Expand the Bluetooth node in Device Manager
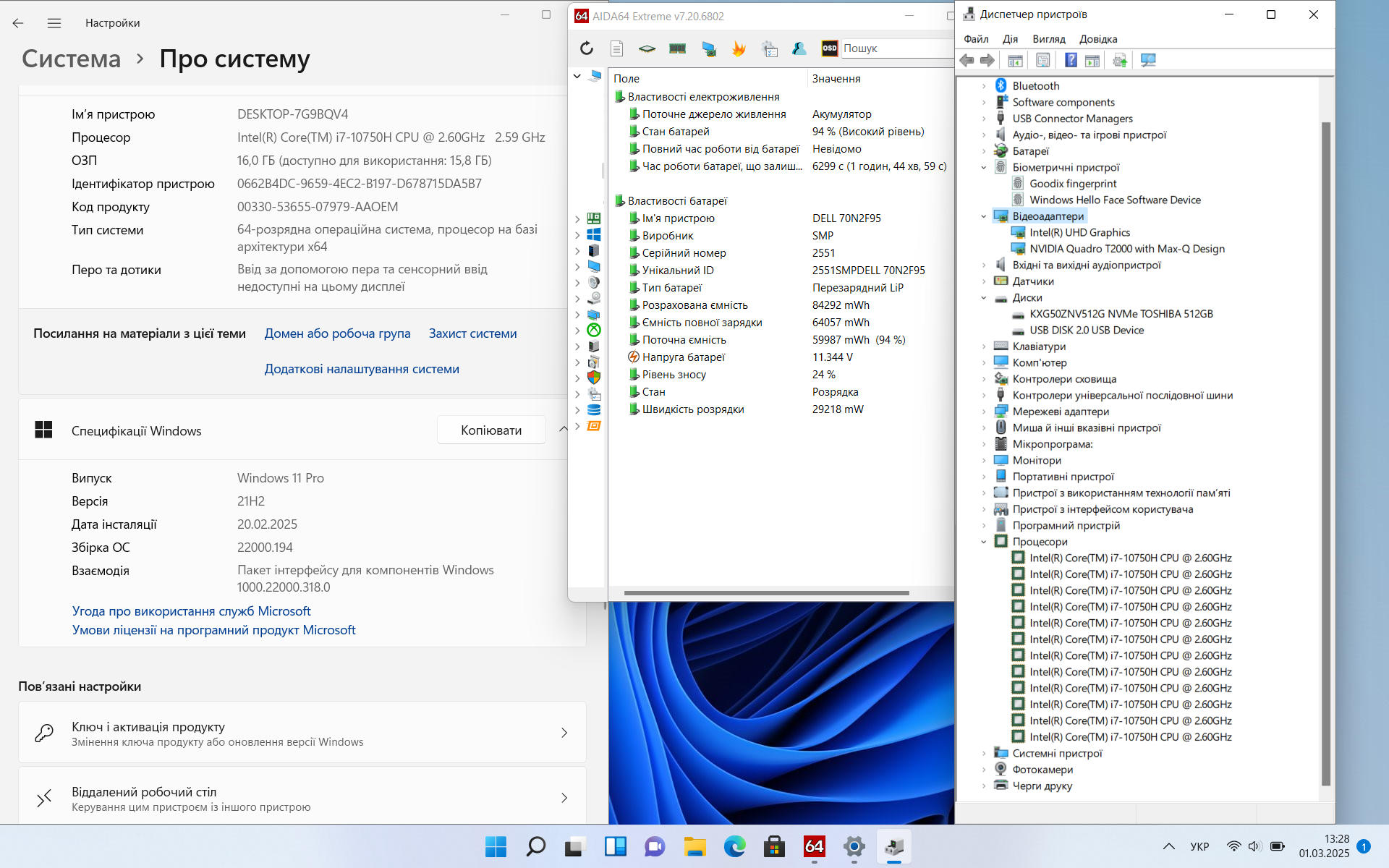 984,86
